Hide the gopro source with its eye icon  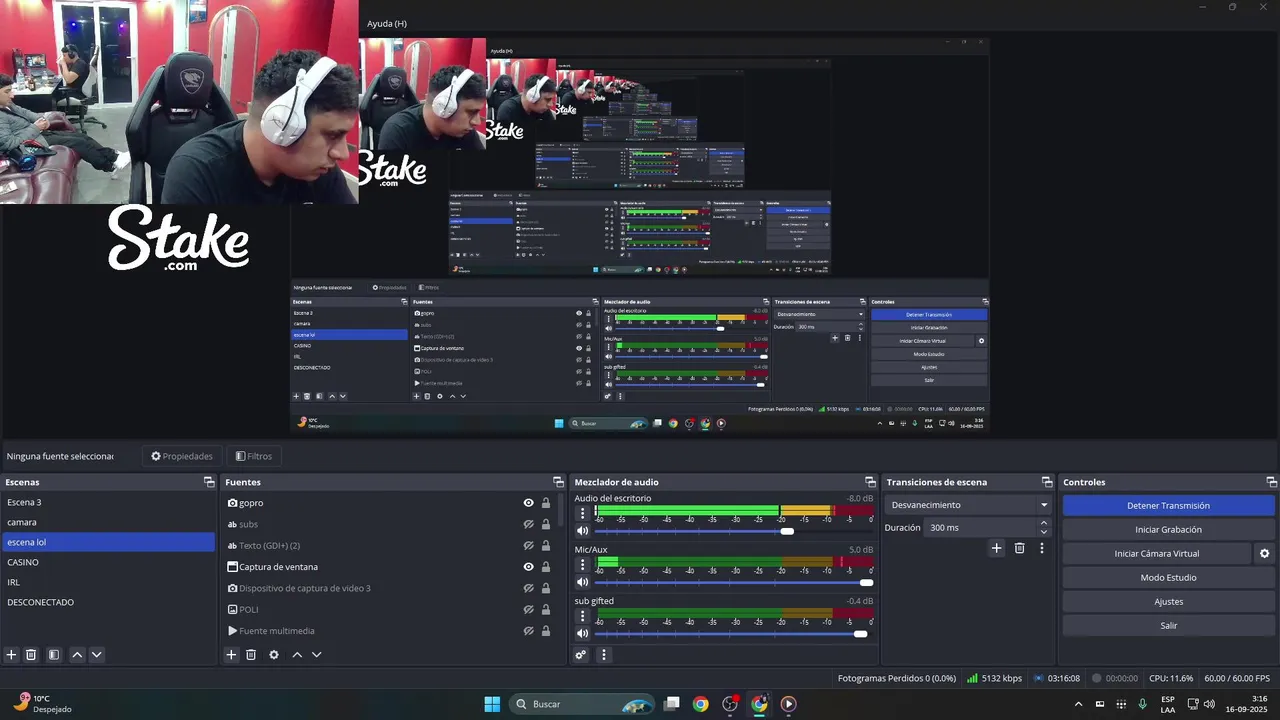coord(529,503)
